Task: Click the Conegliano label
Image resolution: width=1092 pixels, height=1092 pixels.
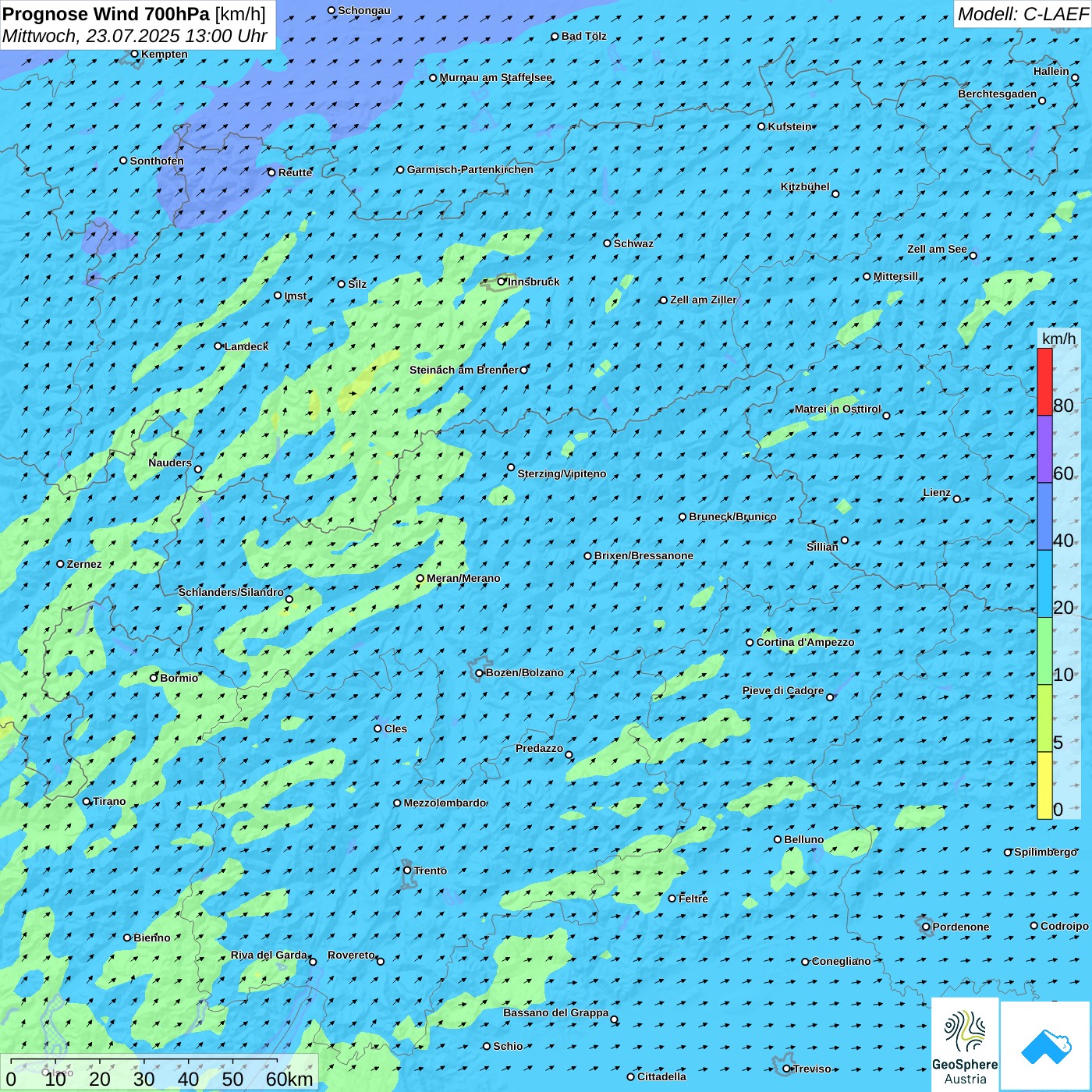Action: tap(842, 961)
